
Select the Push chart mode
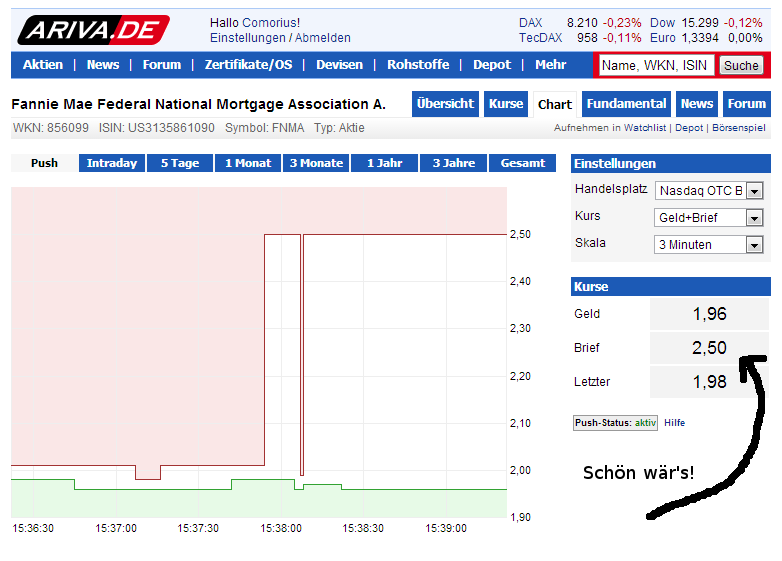tap(44, 163)
